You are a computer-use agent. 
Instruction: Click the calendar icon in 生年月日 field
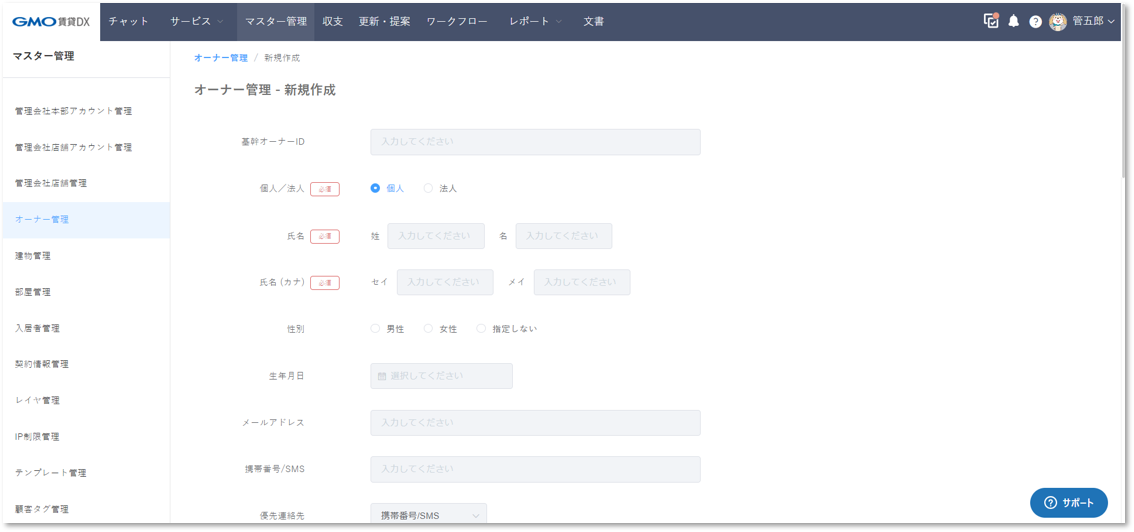[381, 376]
